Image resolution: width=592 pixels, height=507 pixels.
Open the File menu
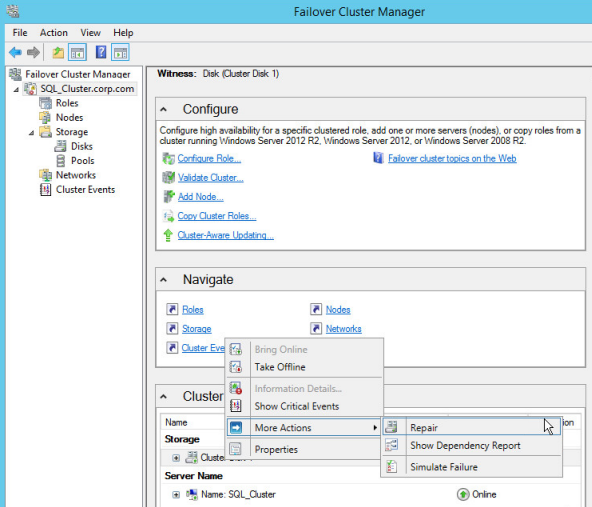pyautogui.click(x=20, y=33)
